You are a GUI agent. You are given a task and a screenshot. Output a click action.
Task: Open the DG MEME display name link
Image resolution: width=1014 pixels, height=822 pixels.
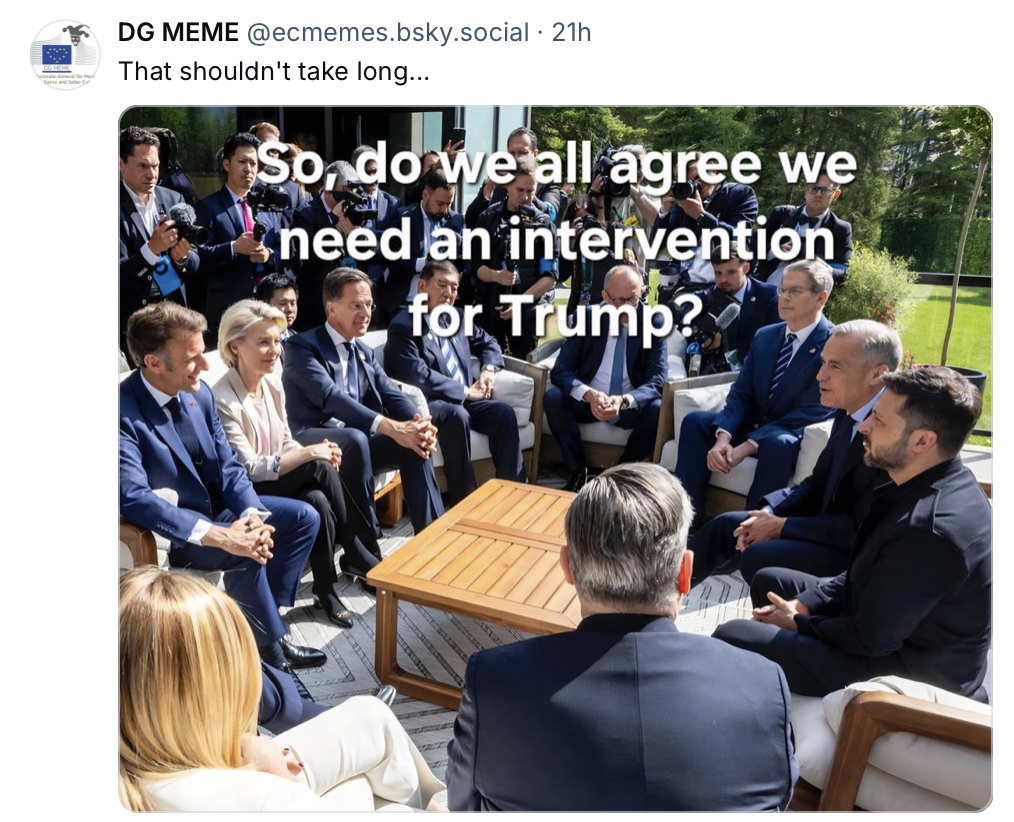(x=178, y=33)
